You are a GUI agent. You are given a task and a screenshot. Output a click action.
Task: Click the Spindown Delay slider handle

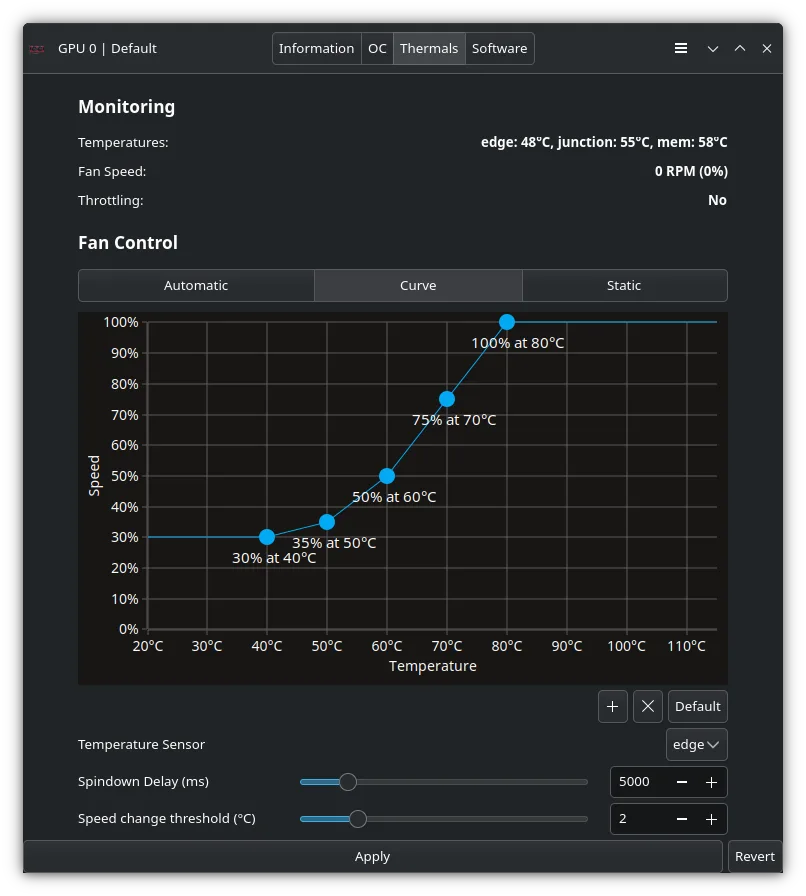click(x=348, y=782)
